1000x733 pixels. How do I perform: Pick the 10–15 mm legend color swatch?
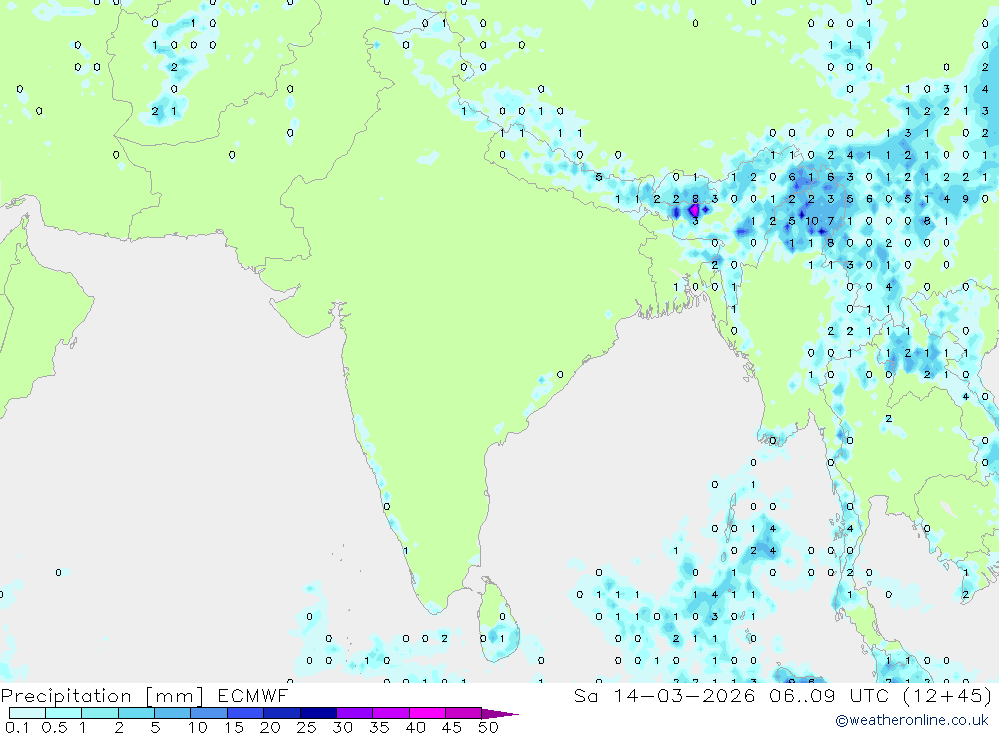point(209,713)
